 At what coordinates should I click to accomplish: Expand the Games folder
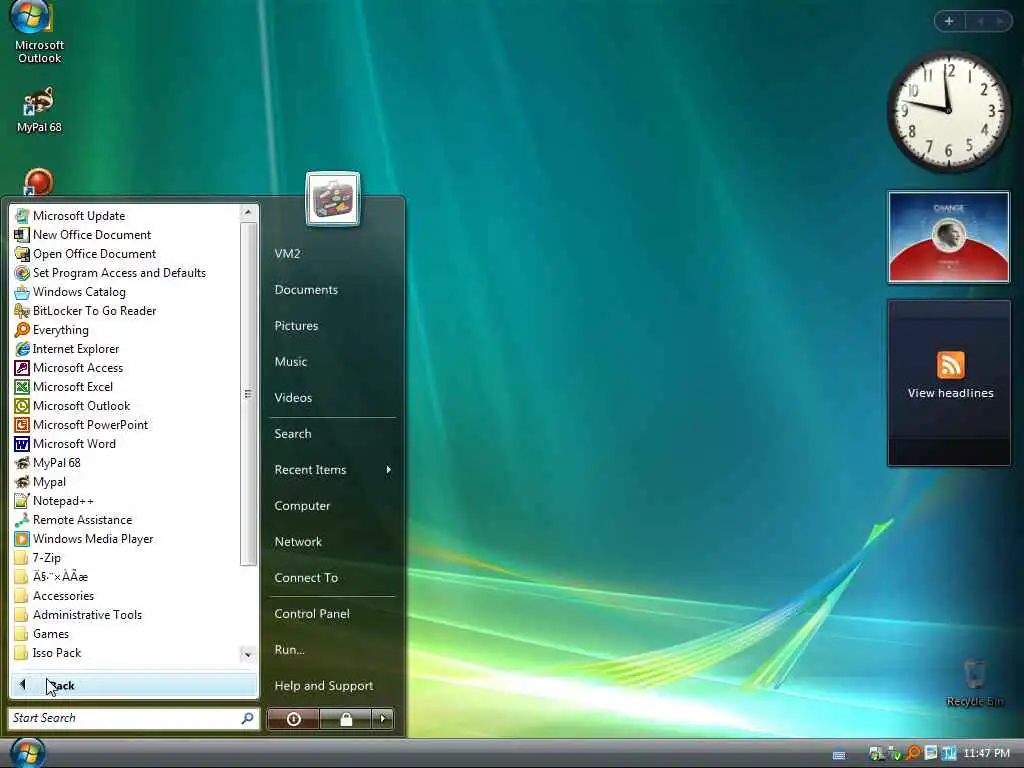(x=125, y=633)
